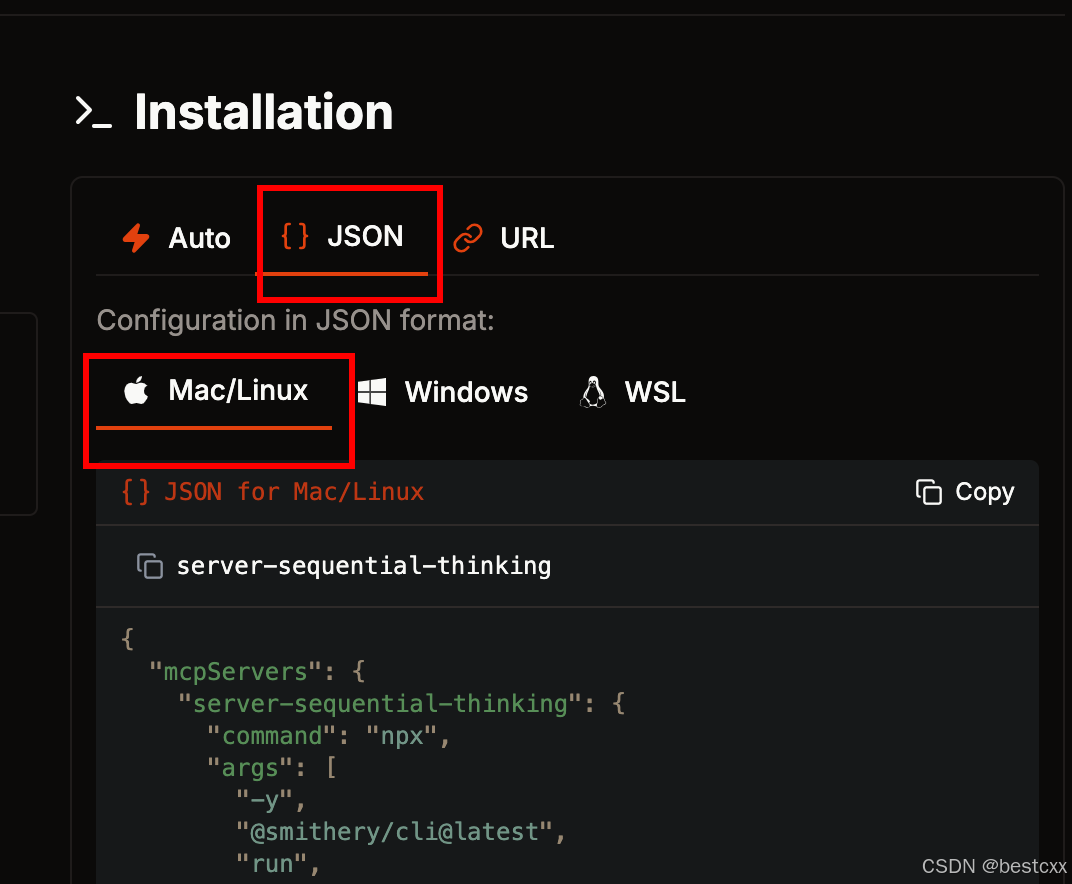The width and height of the screenshot is (1072, 884).
Task: Click the 'JSON for Mac/Linux' code header label
Action: pyautogui.click(x=294, y=492)
